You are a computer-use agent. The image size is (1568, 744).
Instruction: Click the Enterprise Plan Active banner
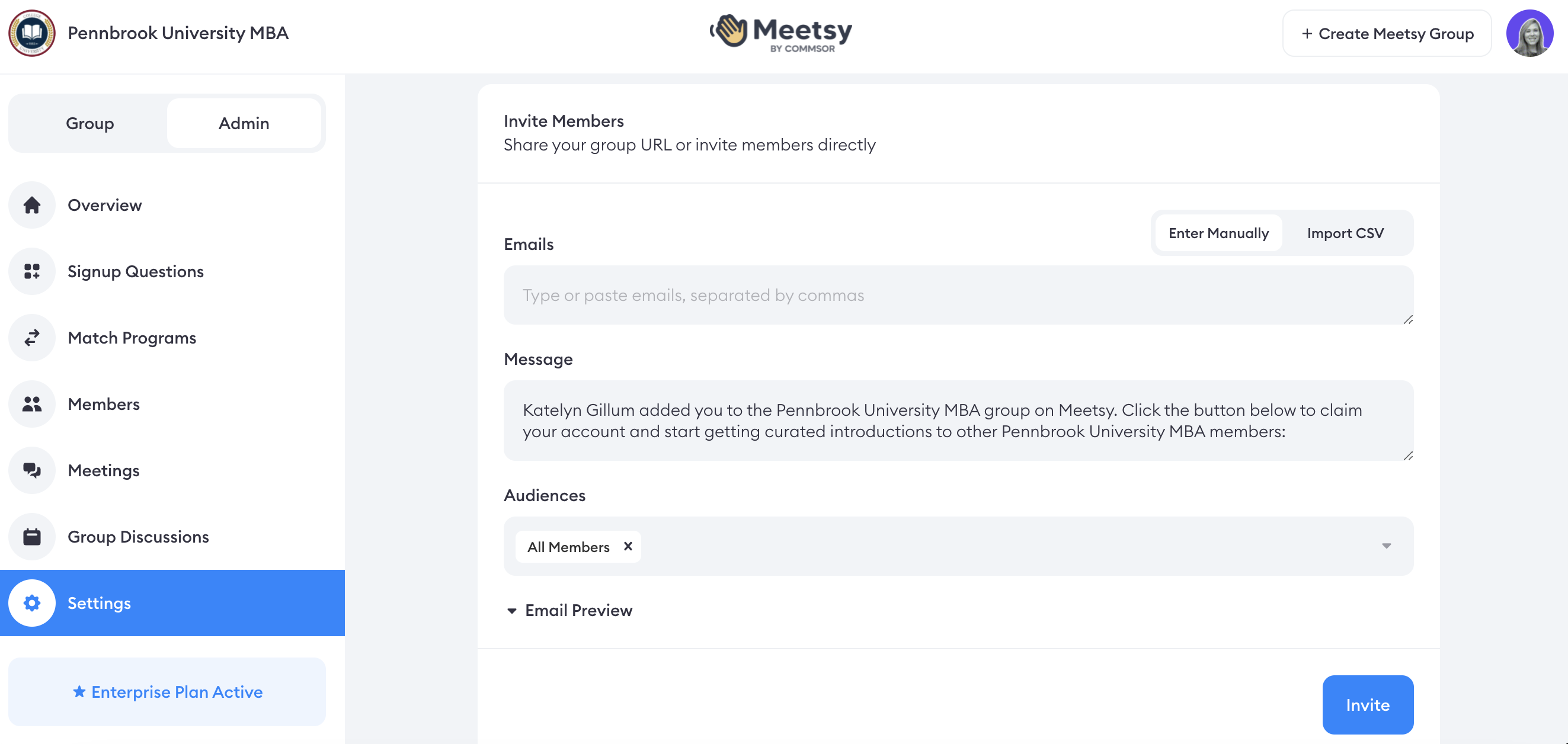coord(167,692)
